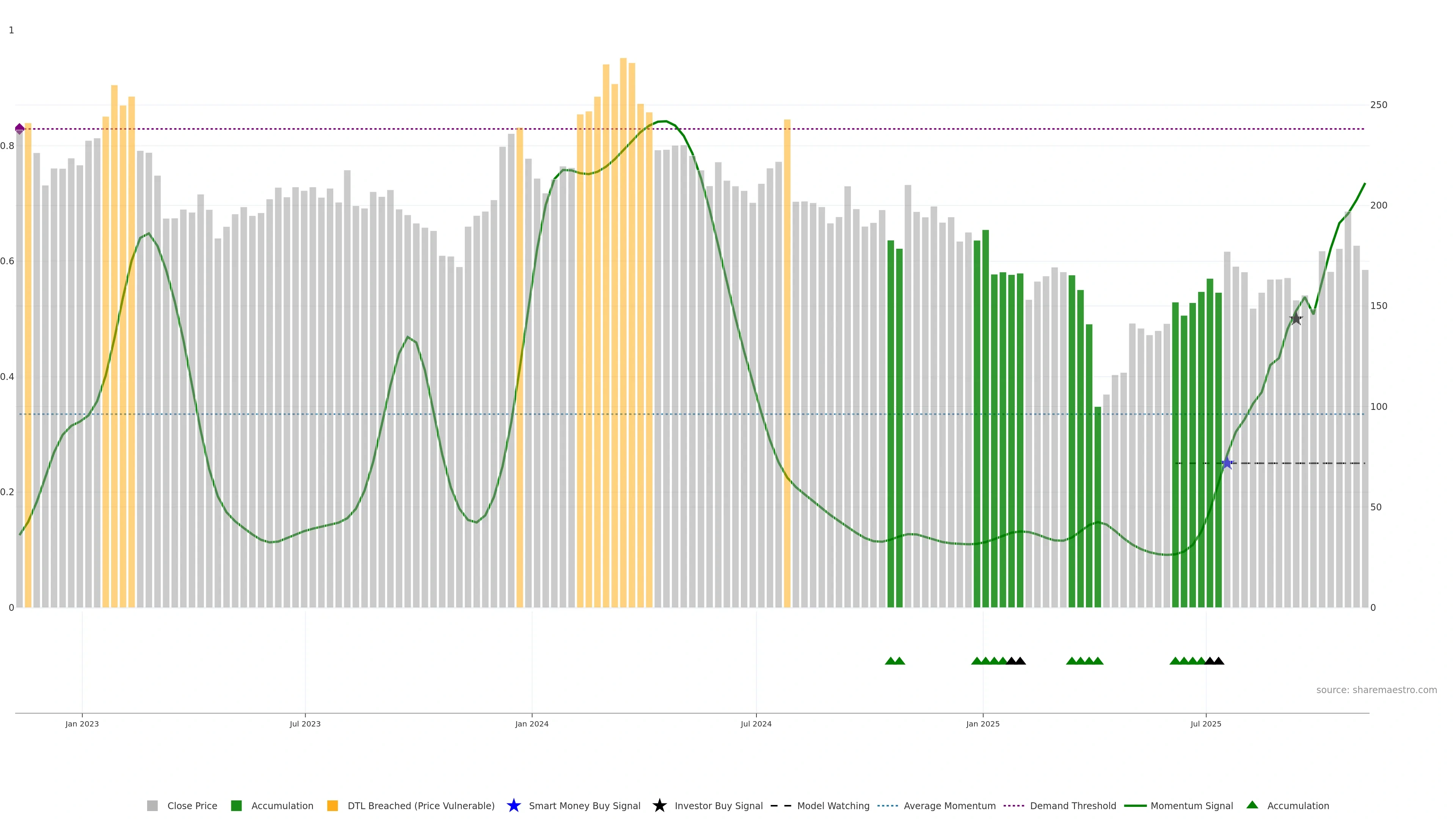This screenshot has width=1456, height=819.
Task: Click the blue star icon in legend
Action: coord(513,805)
